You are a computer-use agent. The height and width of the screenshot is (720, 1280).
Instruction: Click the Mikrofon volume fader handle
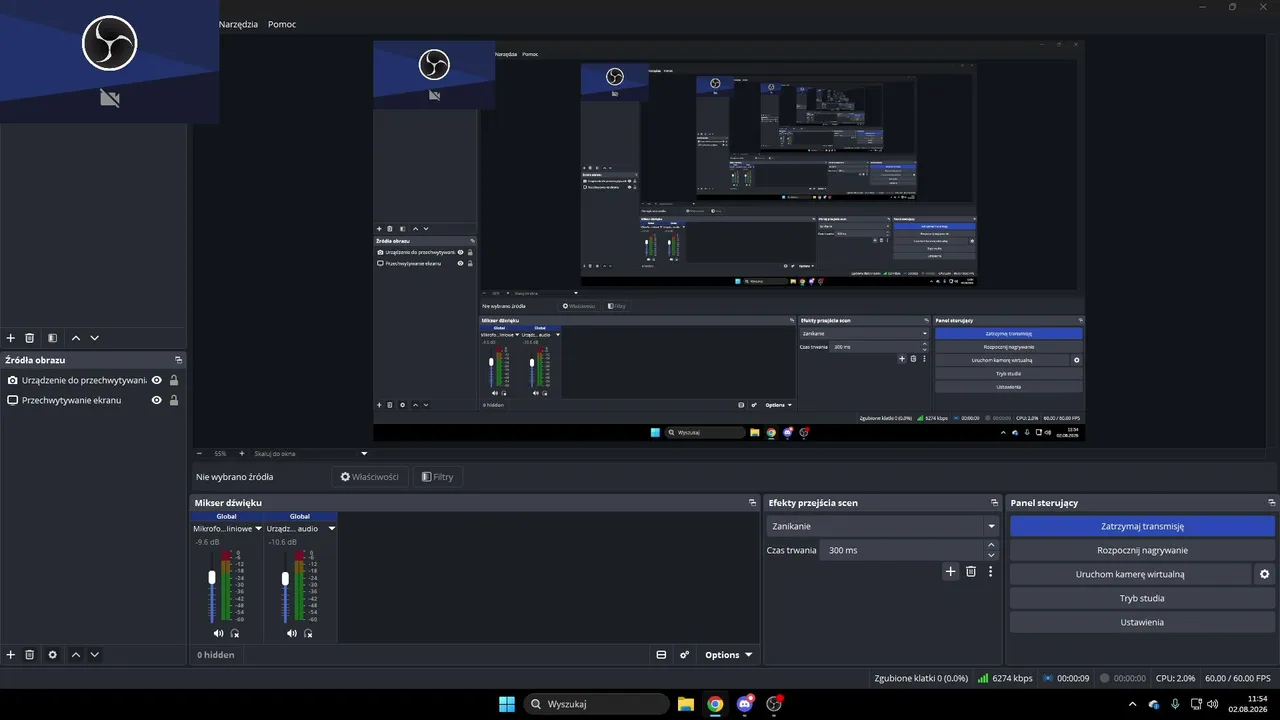[x=212, y=578]
